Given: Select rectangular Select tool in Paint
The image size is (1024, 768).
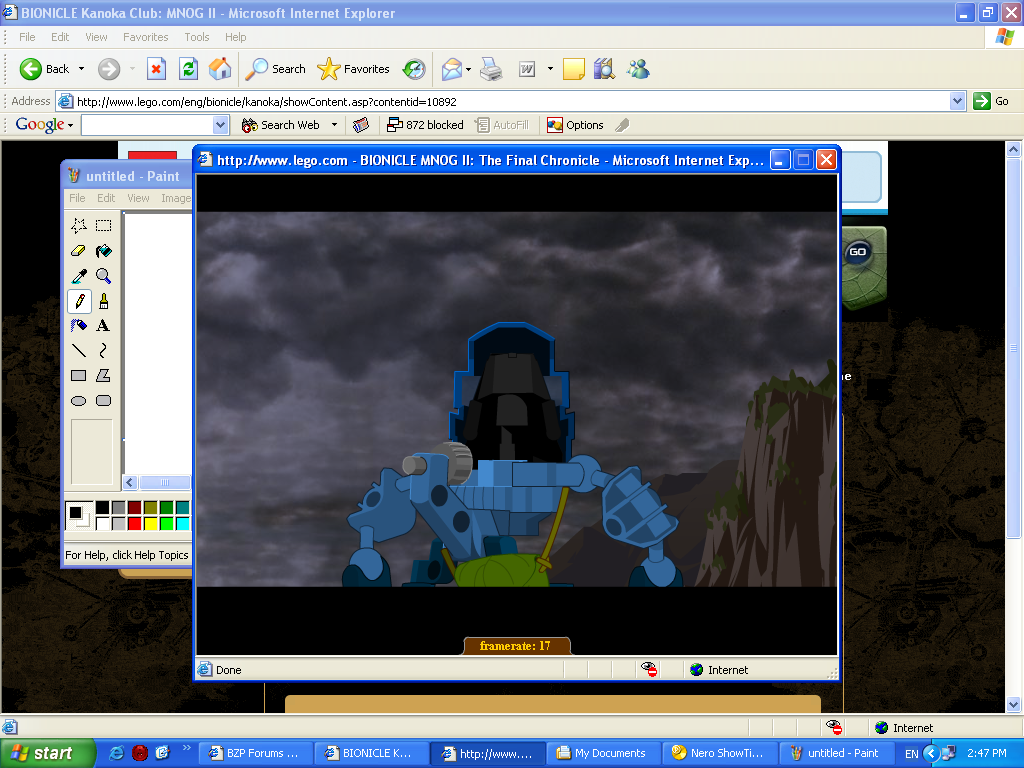Looking at the screenshot, I should [x=103, y=226].
